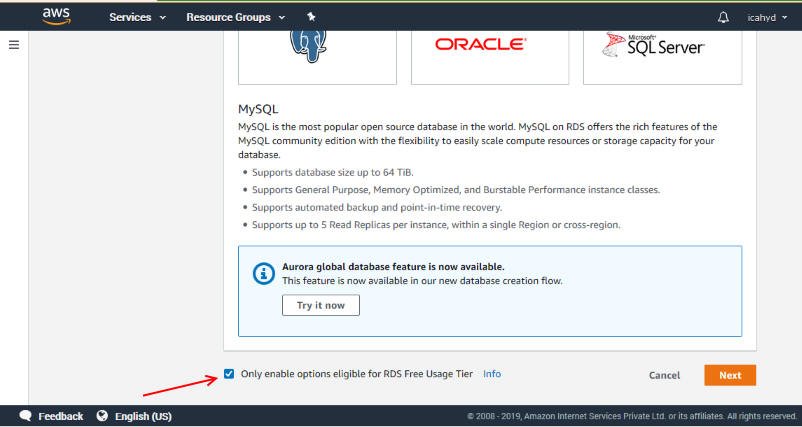Click the pin shortcut icon in header
Screen dimensions: 802x427
[x=311, y=17]
